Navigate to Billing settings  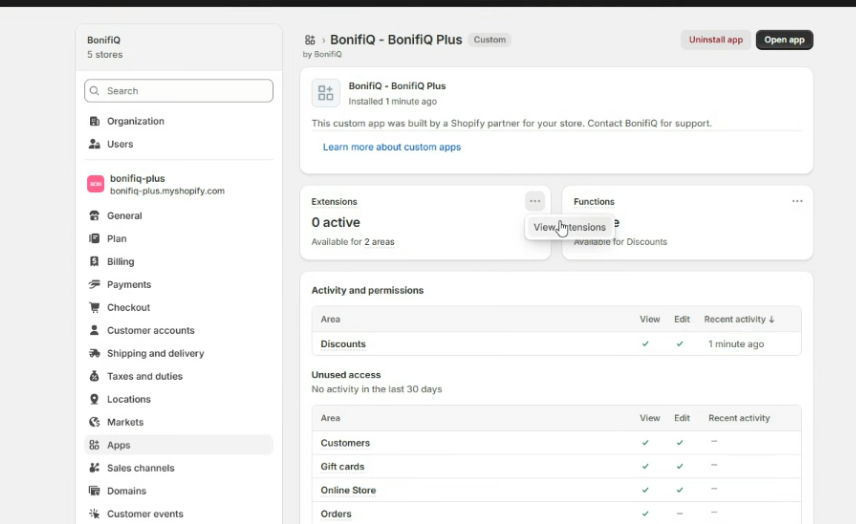(179, 261)
